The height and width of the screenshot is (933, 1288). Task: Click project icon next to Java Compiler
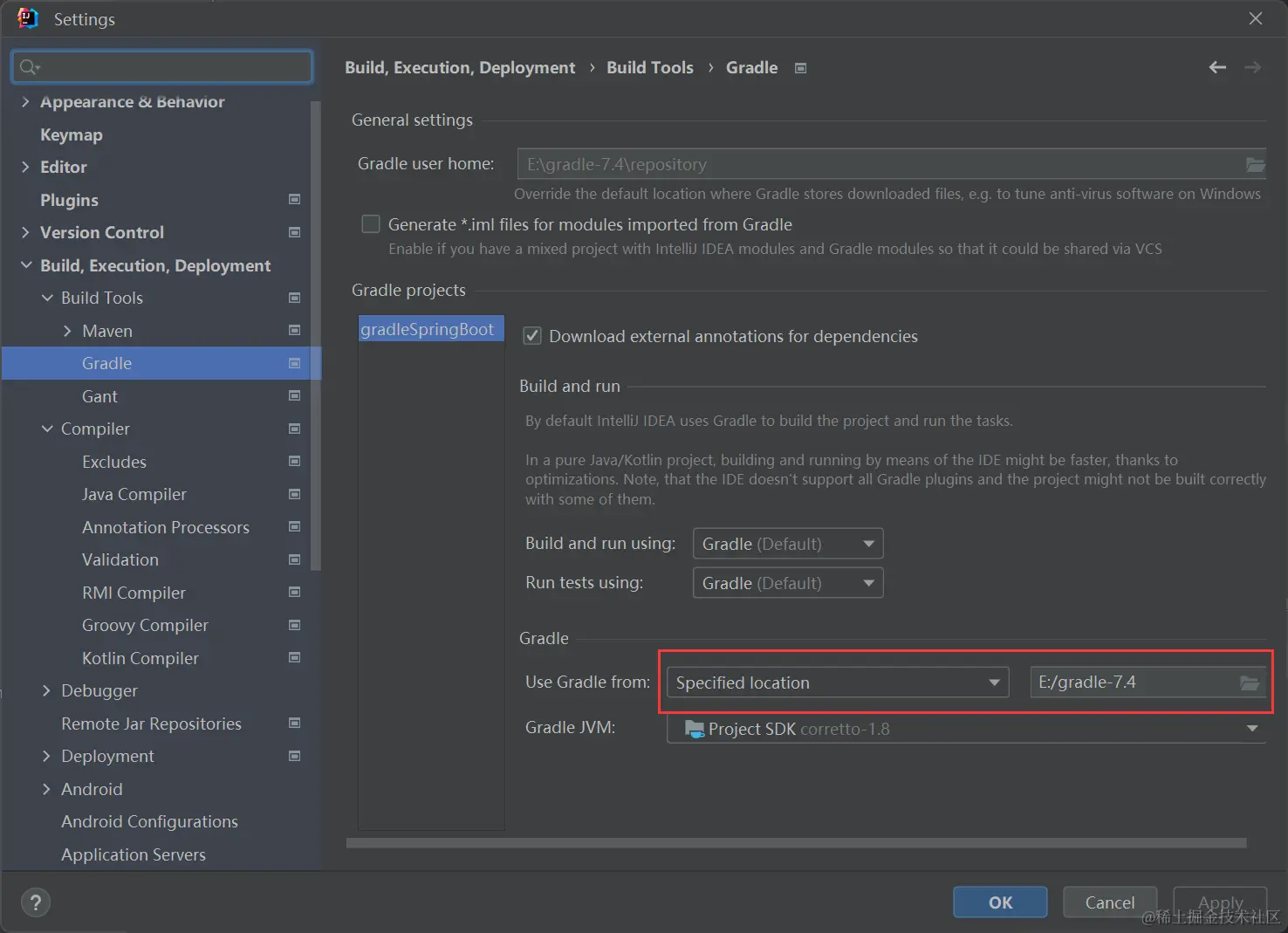coord(295,494)
